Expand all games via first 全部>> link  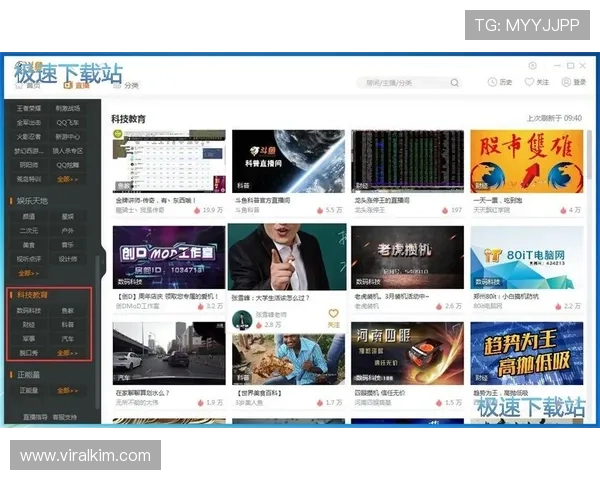coord(67,179)
